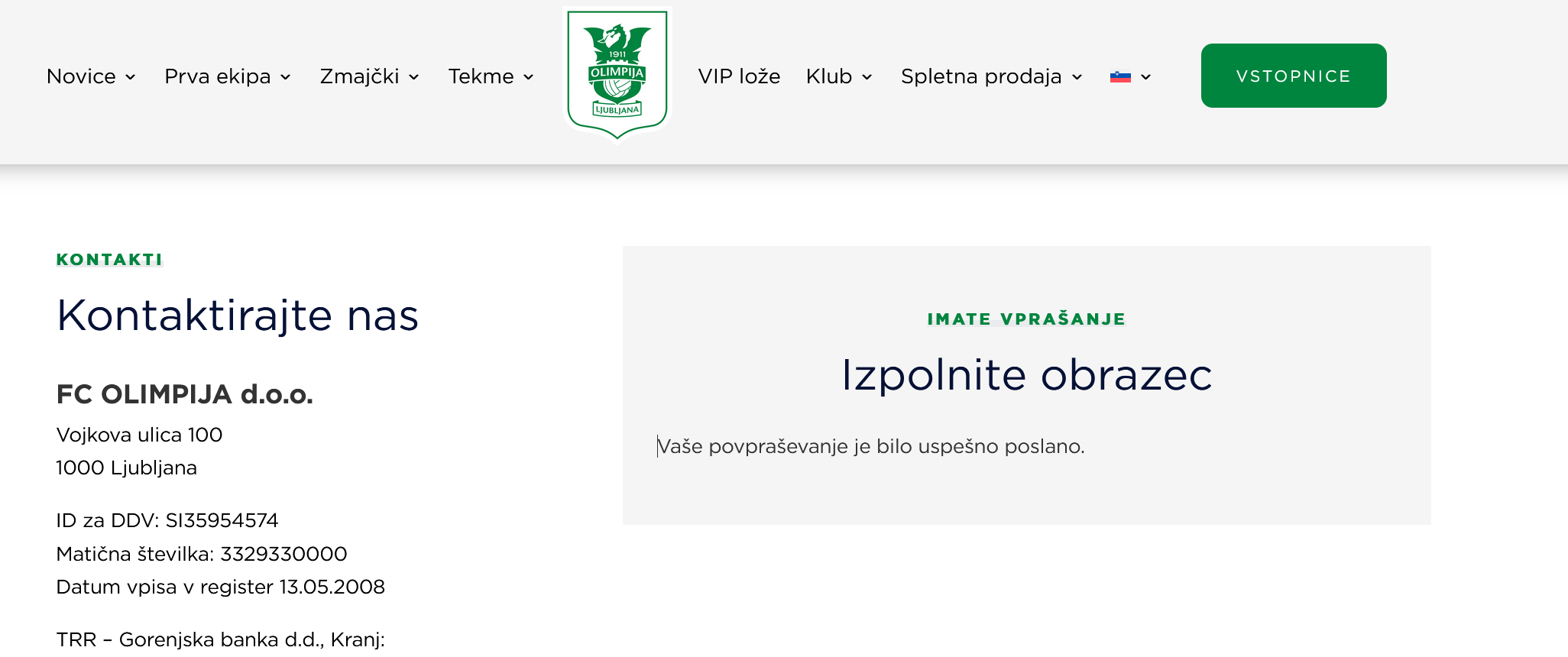1568x657 pixels.
Task: Click the Olimpija Ljubljana club crest logo
Action: (617, 74)
